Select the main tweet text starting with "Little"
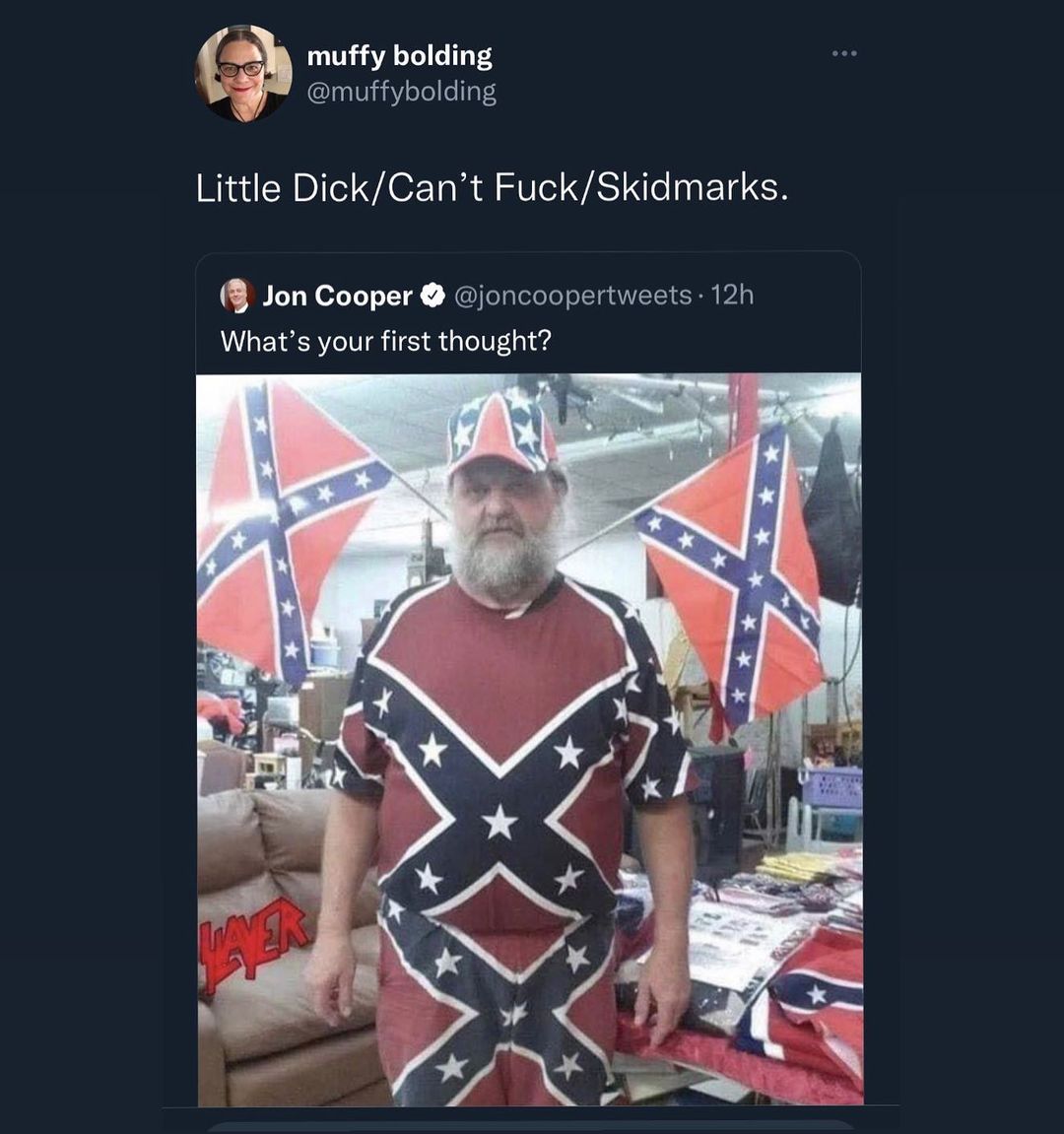 point(492,187)
